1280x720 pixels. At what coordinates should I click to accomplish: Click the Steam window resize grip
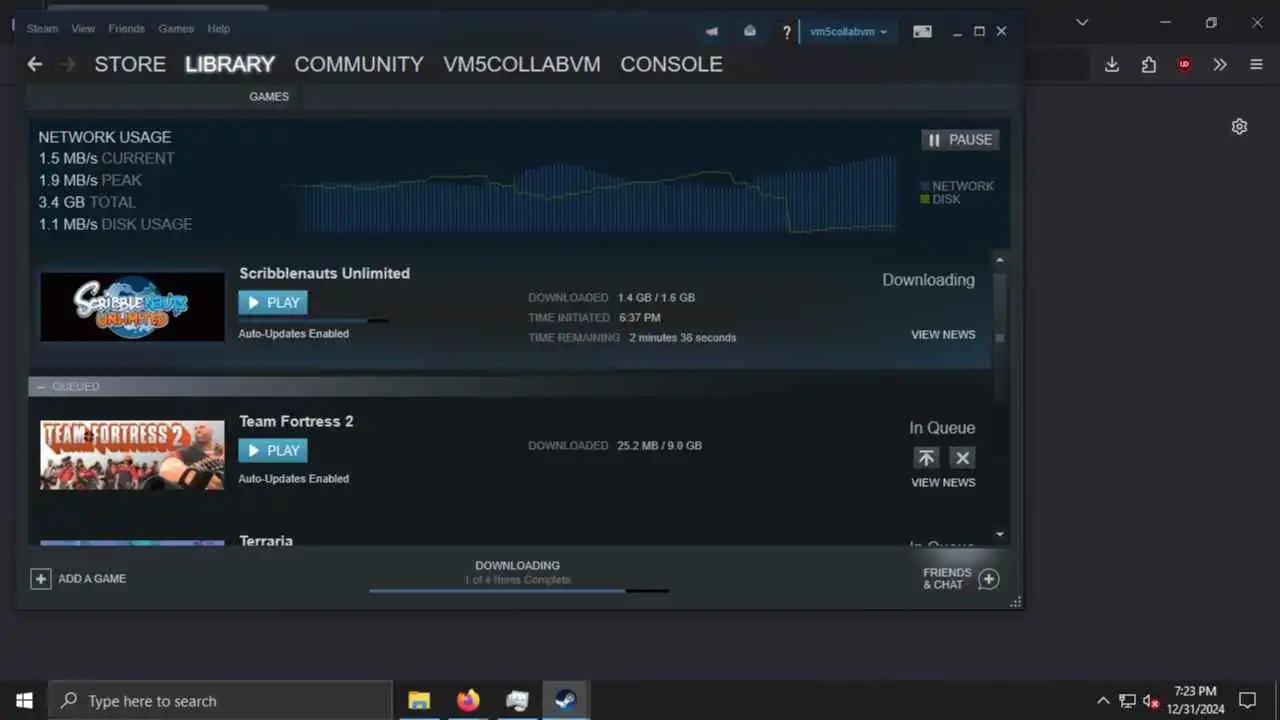click(x=1016, y=602)
